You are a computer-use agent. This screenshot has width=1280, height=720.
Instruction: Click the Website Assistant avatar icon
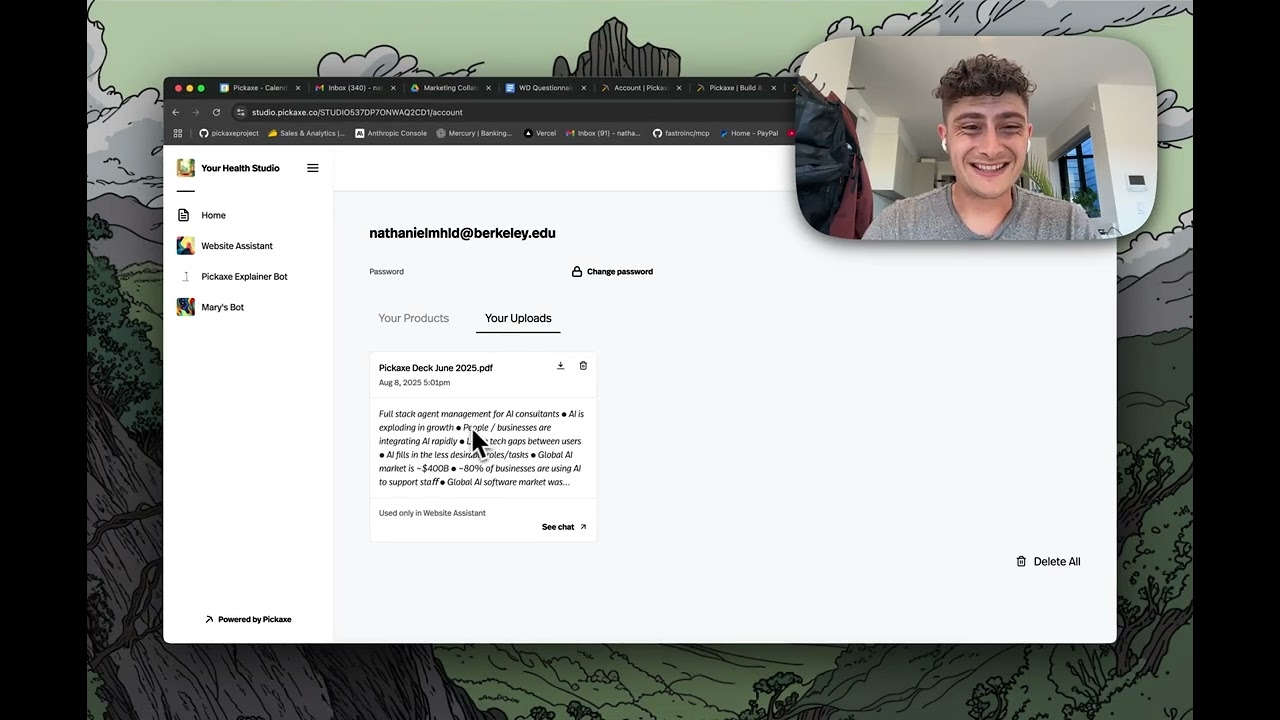pos(186,246)
